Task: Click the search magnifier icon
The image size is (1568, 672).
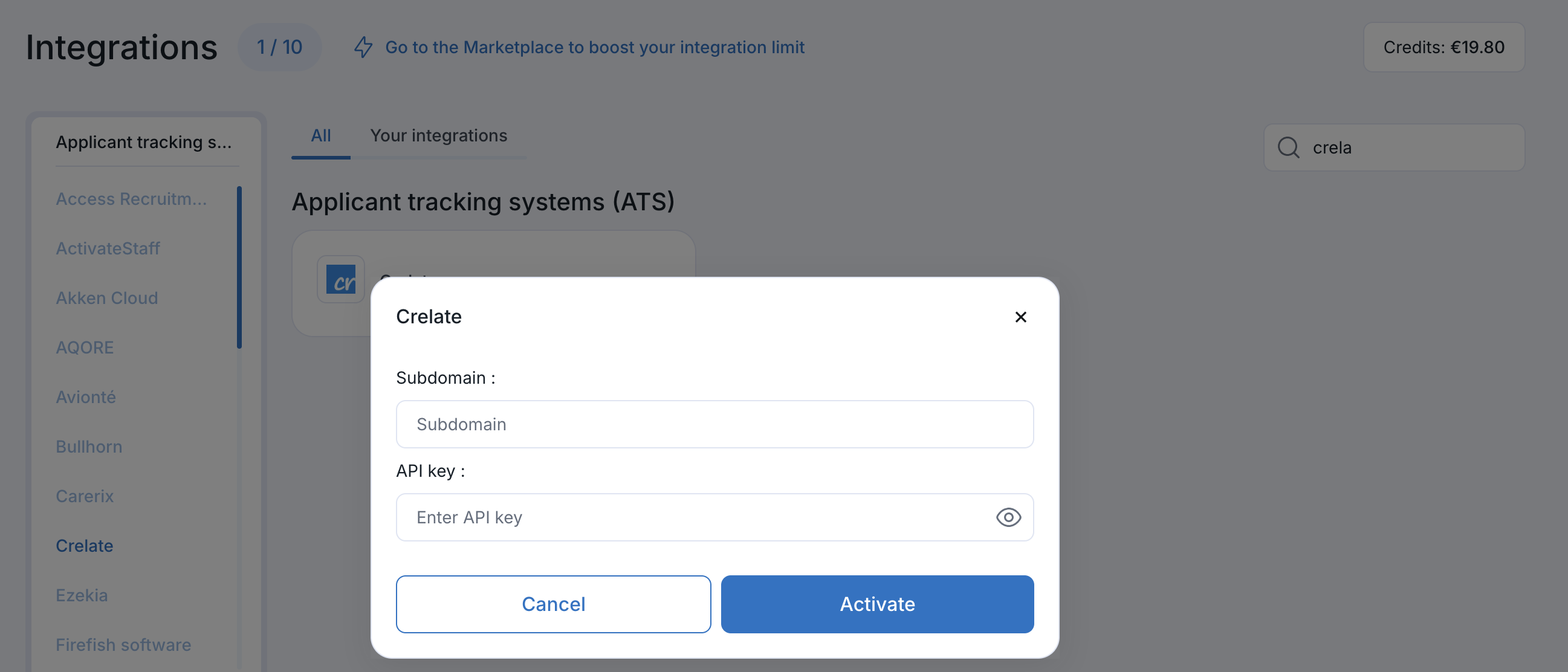Action: [x=1288, y=147]
